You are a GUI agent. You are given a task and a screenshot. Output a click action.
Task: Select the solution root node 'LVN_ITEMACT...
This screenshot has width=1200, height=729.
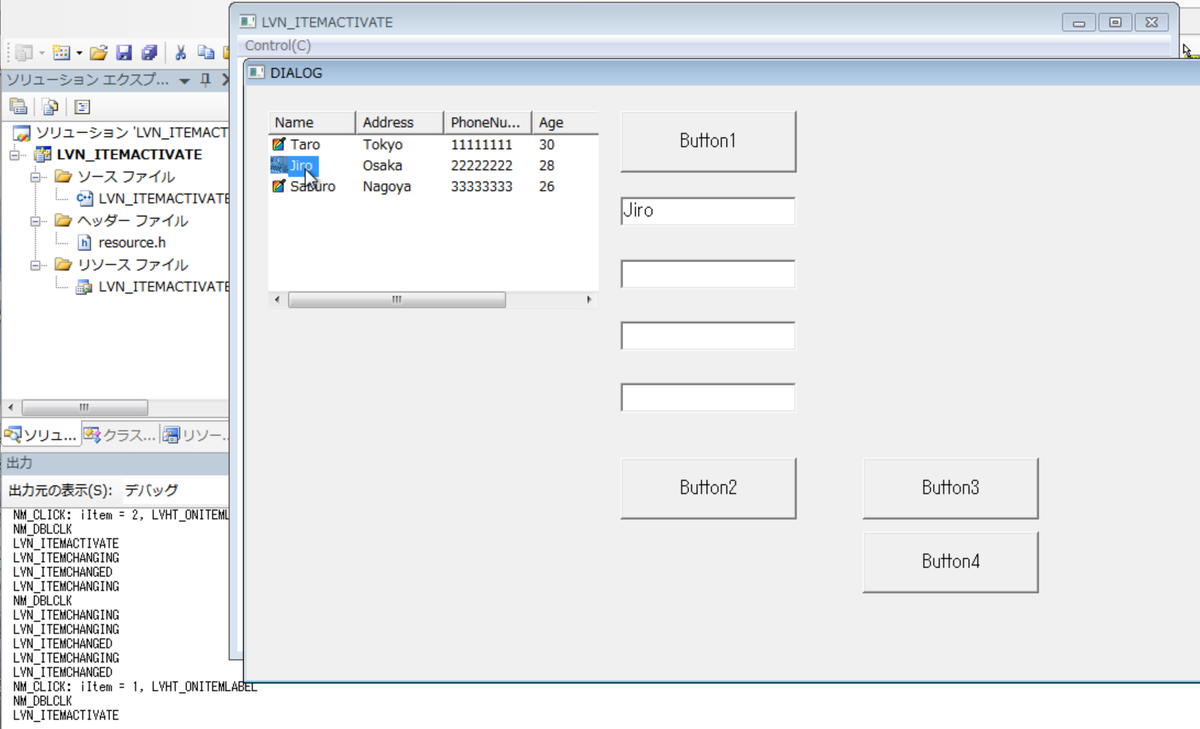click(x=132, y=133)
